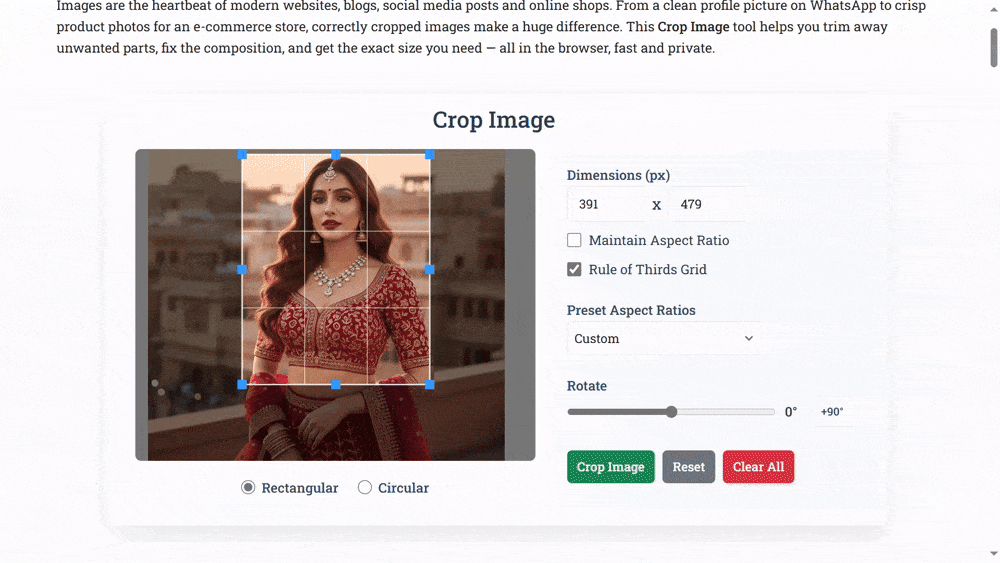Select Circular crop shape
The width and height of the screenshot is (1000, 563).
pyautogui.click(x=365, y=488)
